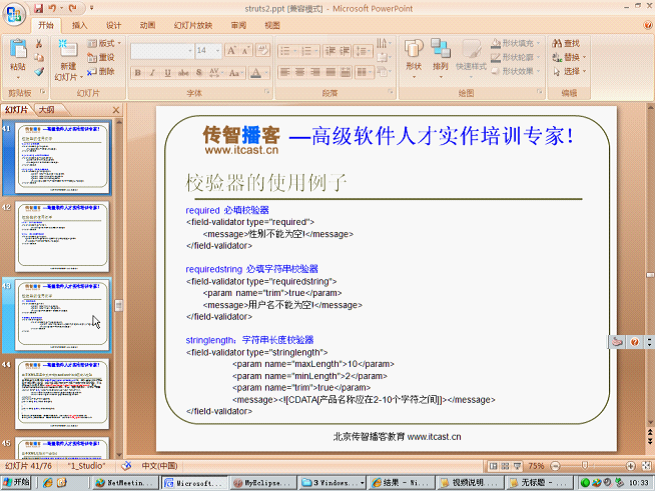Switch to the Animations tab (动画)

147,25
